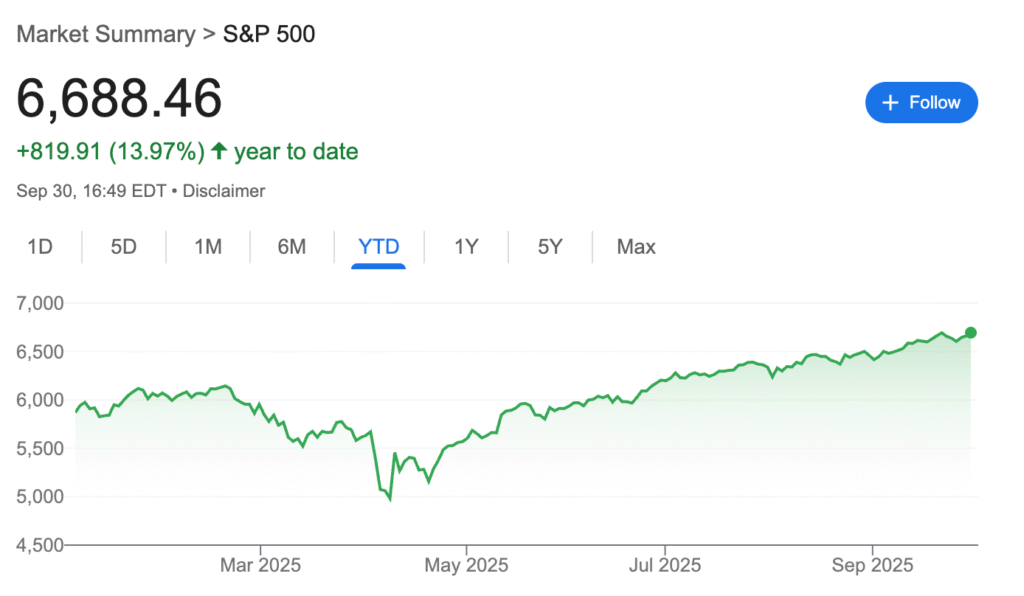Screen dimensions: 1024x596
Task: Click the green up arrow icon
Action: [x=218, y=152]
